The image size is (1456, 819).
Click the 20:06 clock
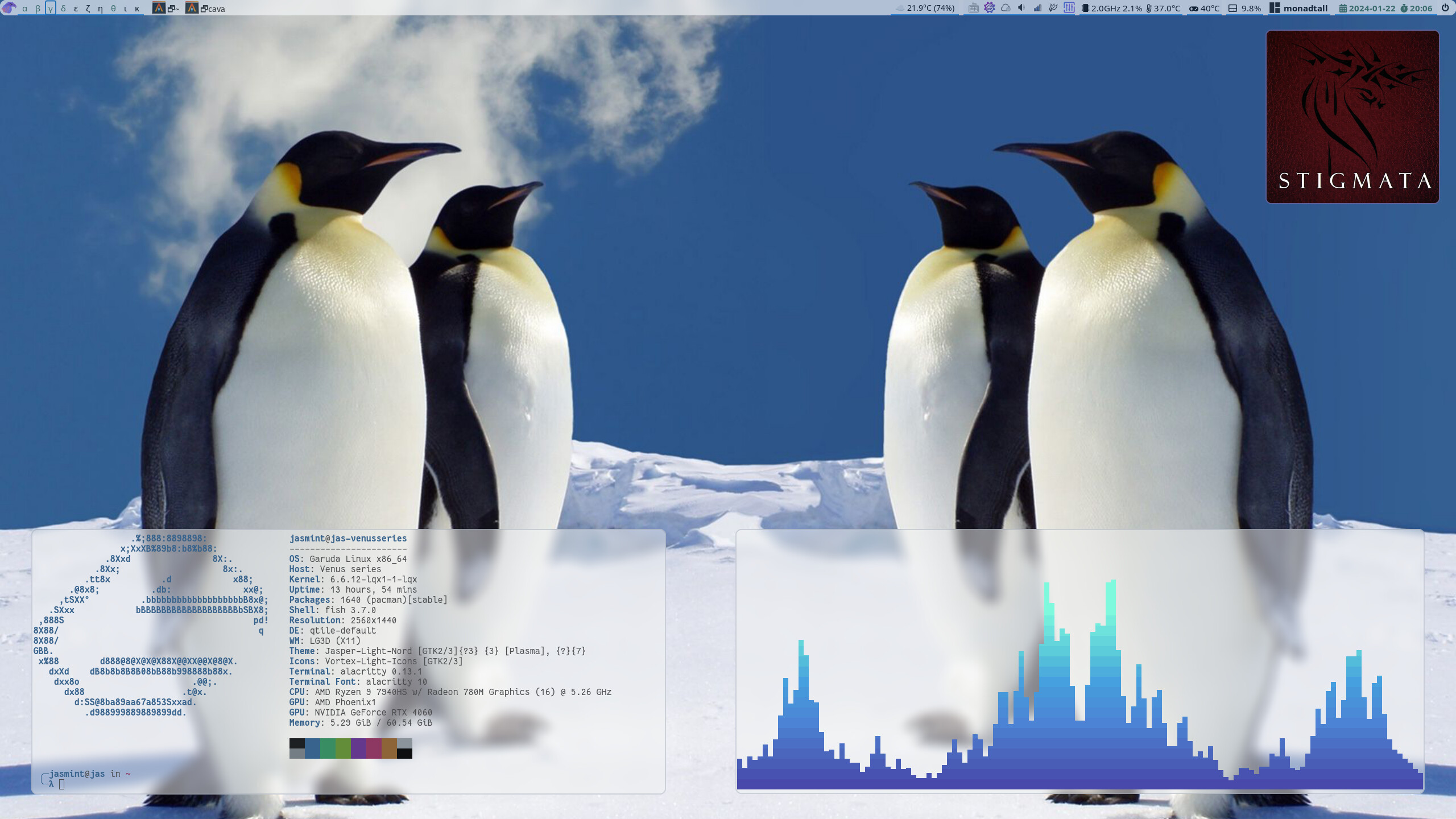[x=1421, y=9]
